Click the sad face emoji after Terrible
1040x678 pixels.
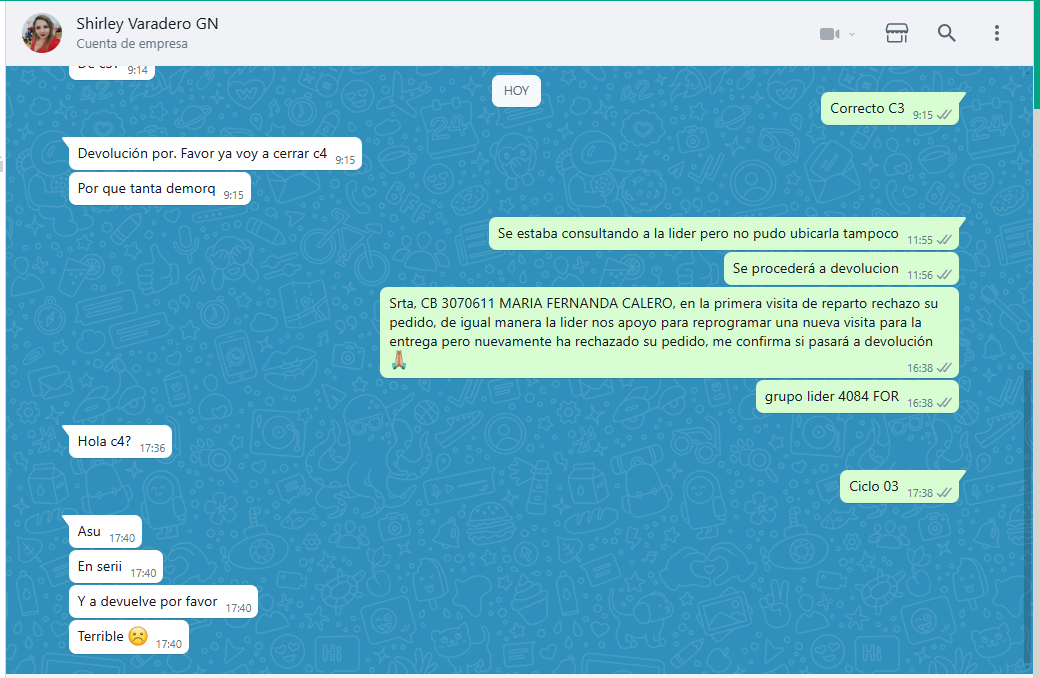coord(138,637)
